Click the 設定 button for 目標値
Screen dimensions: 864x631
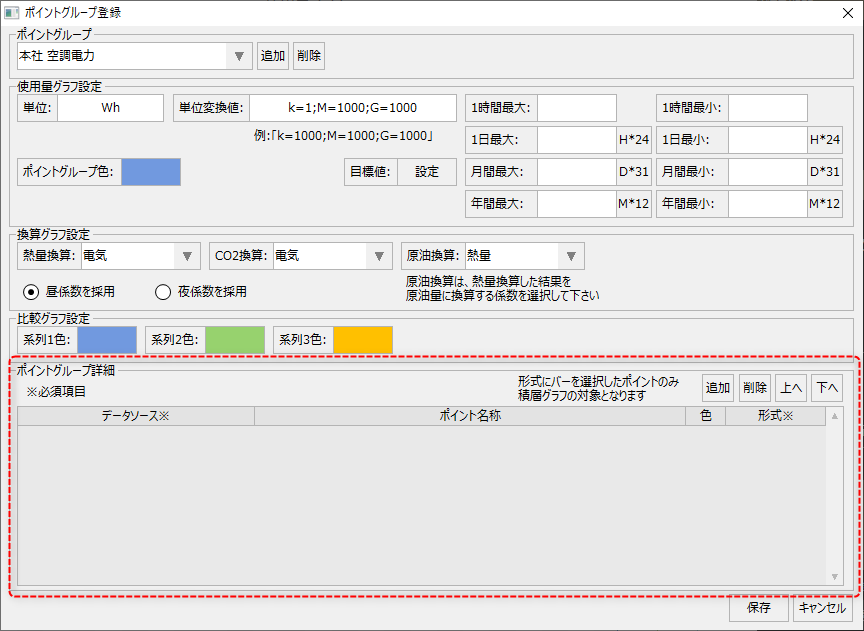point(427,172)
